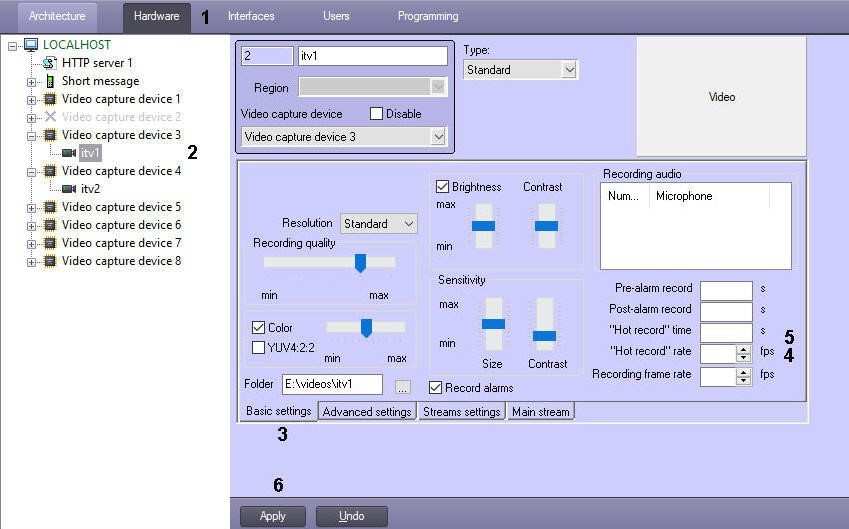Image resolution: width=849 pixels, height=529 pixels.
Task: Click the itv1 camera icon
Action: pyautogui.click(x=69, y=153)
